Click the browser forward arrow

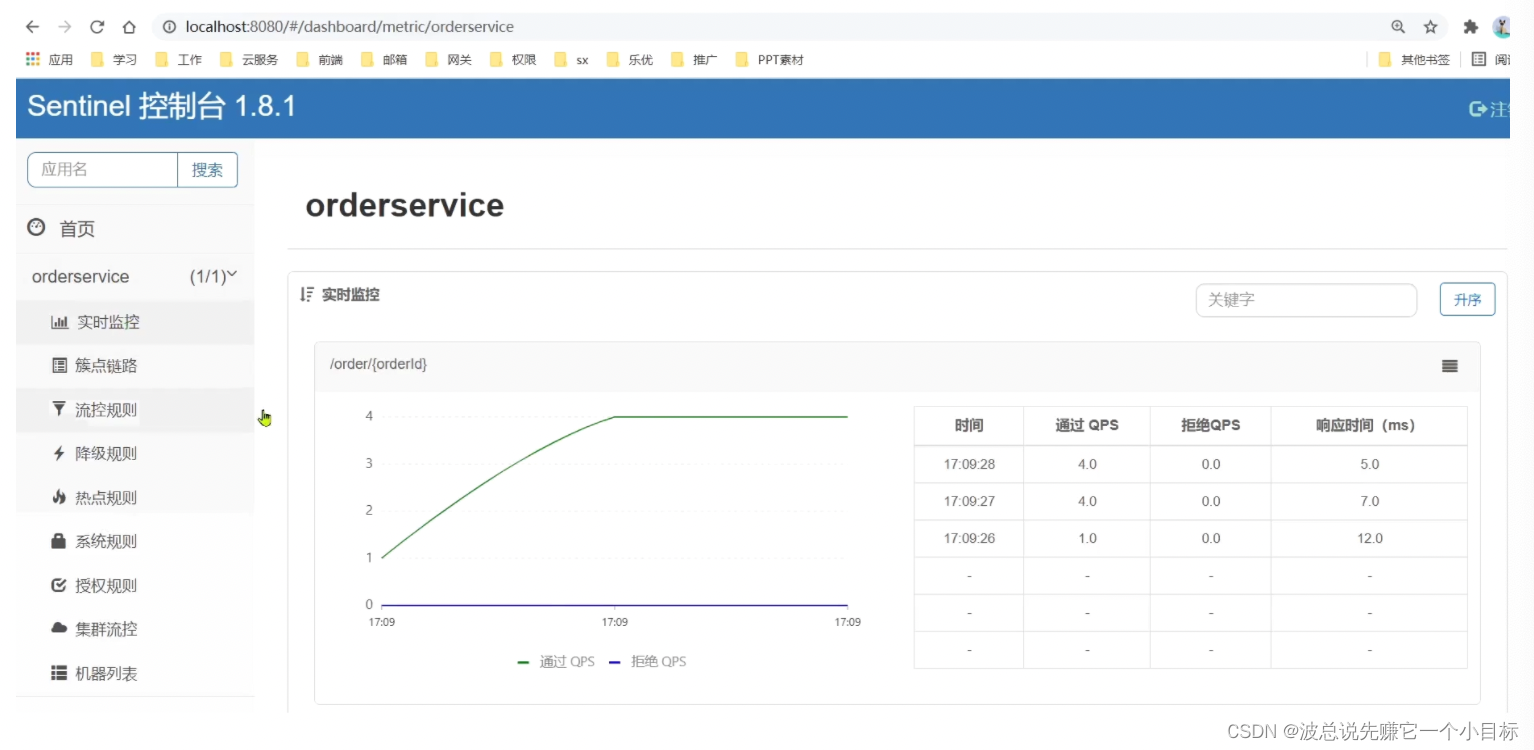pos(64,27)
